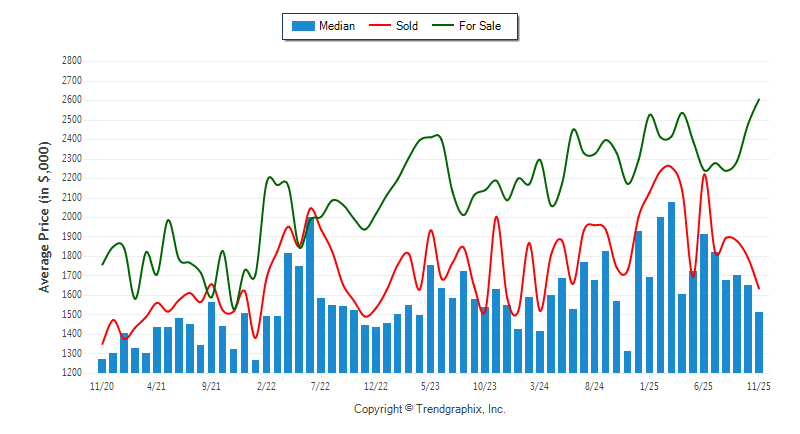Screen dimensions: 800x434
Task: Click the first Median bar at 11/20
Action: (102, 365)
